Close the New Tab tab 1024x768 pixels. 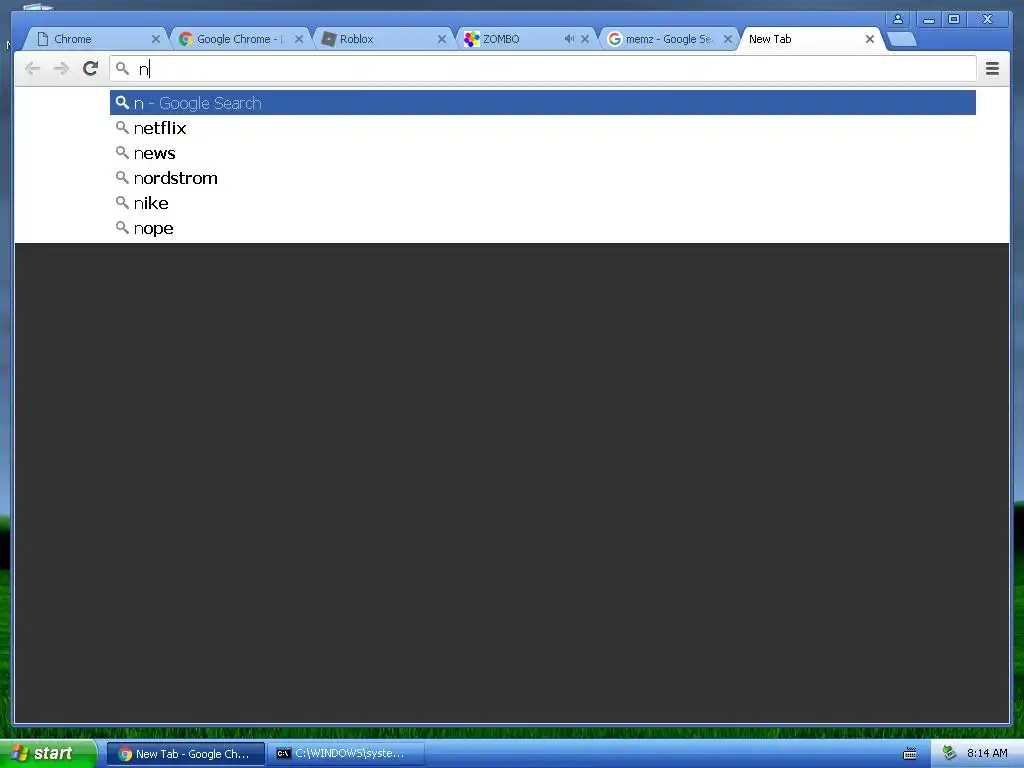pyautogui.click(x=870, y=39)
